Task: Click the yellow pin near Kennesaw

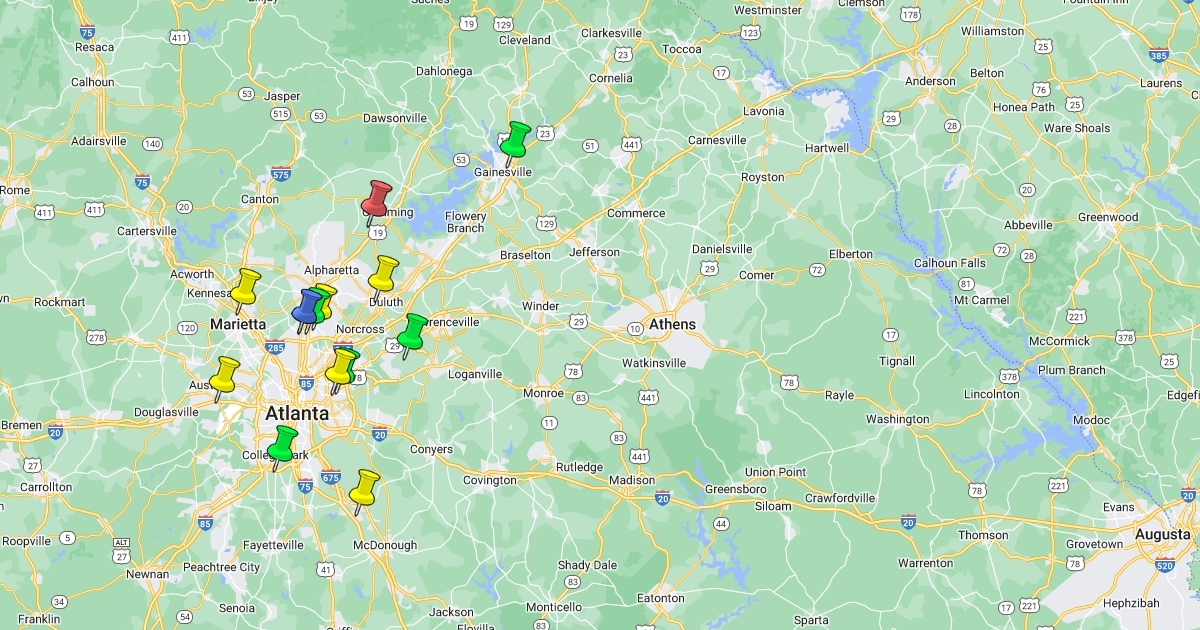Action: [244, 289]
